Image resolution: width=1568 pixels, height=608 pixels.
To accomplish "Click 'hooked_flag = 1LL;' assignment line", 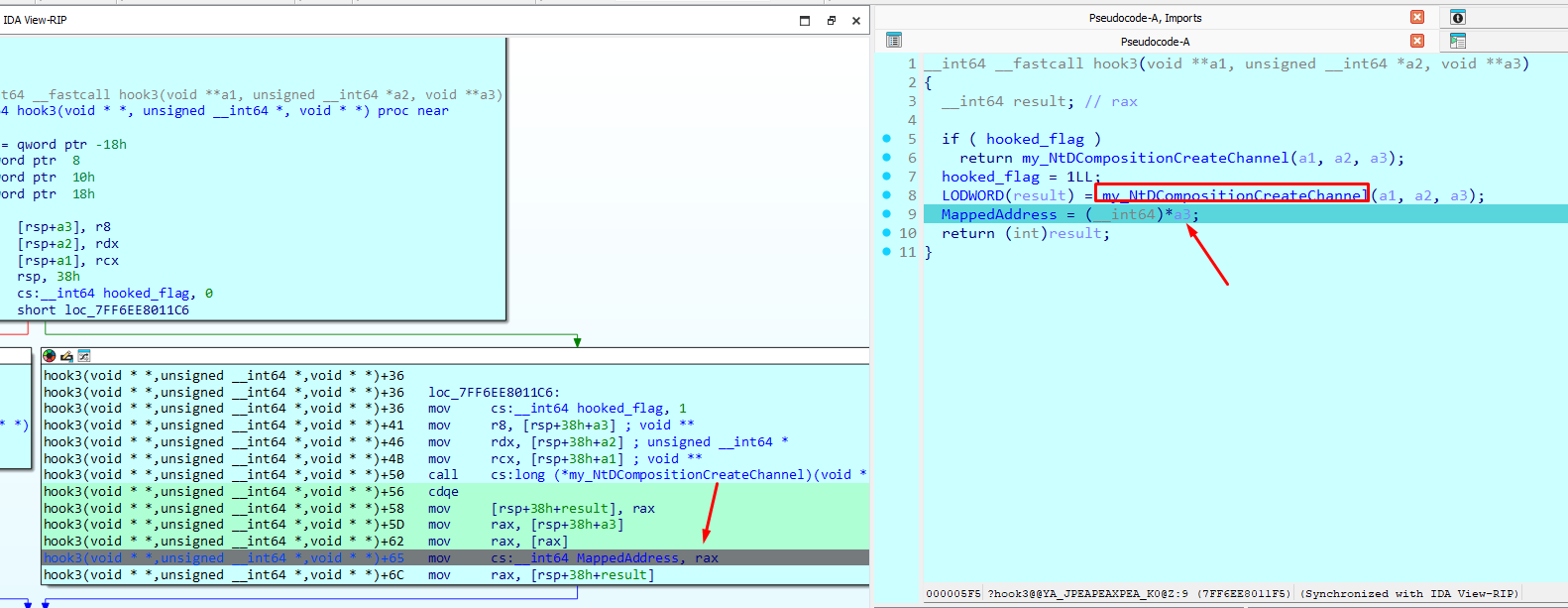I will coord(1021,177).
